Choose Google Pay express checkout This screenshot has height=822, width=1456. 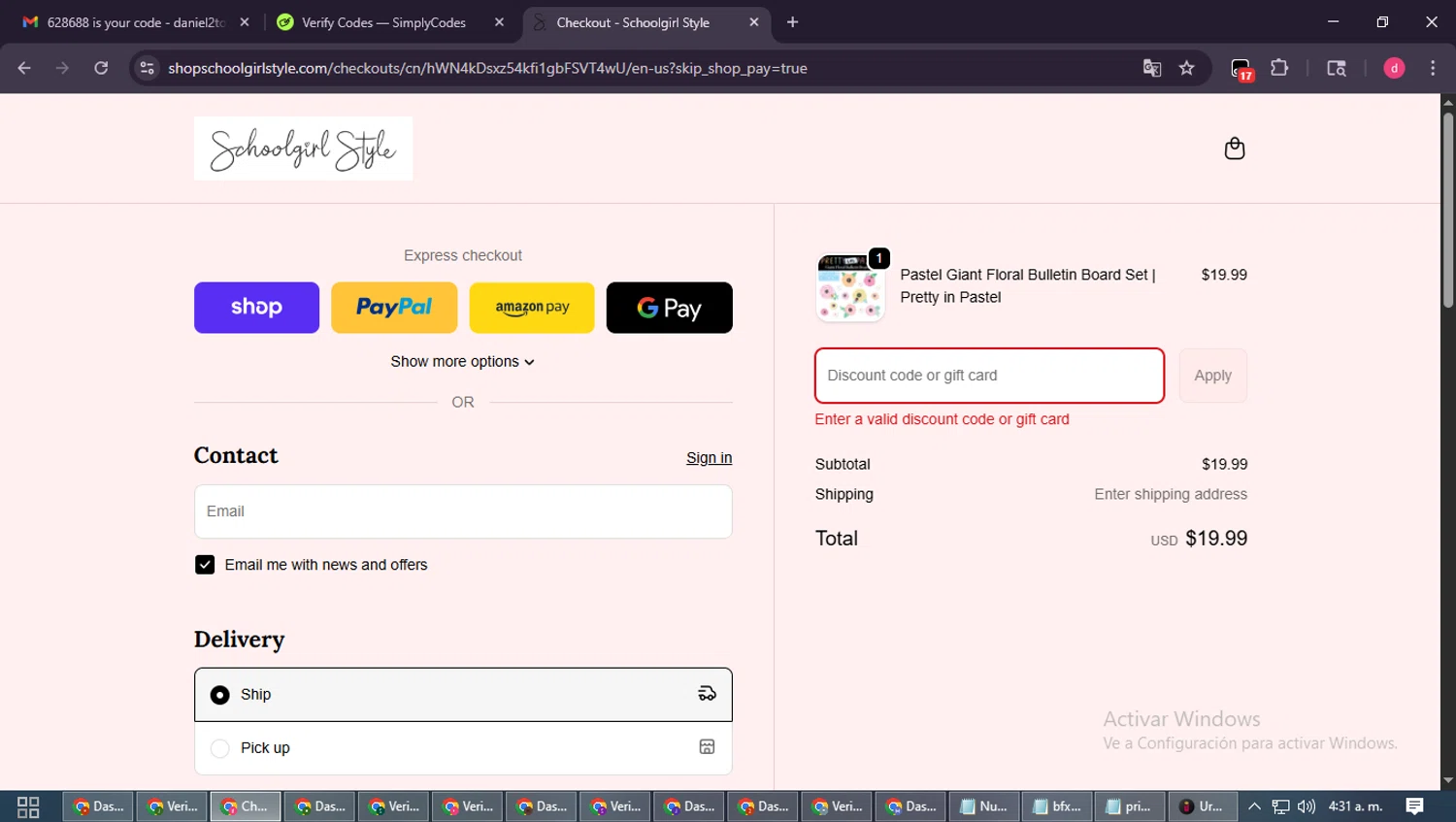[x=670, y=308]
